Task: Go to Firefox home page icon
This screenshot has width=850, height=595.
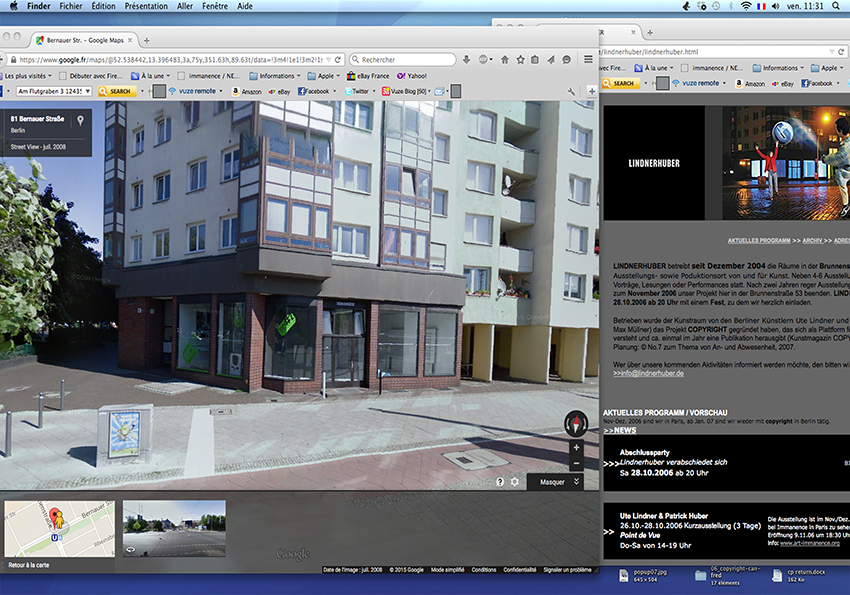Action: coord(505,60)
